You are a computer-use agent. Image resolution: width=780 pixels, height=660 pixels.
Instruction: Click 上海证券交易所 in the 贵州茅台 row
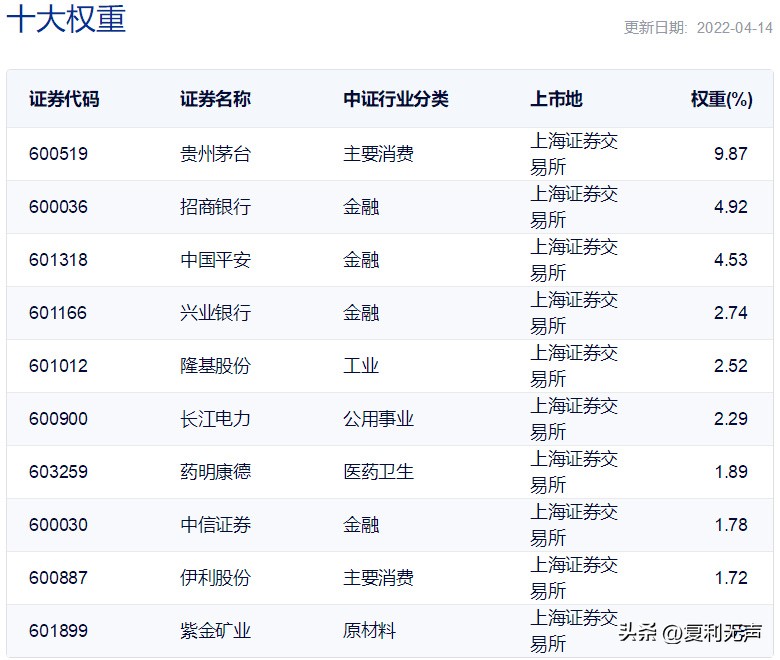[574, 154]
